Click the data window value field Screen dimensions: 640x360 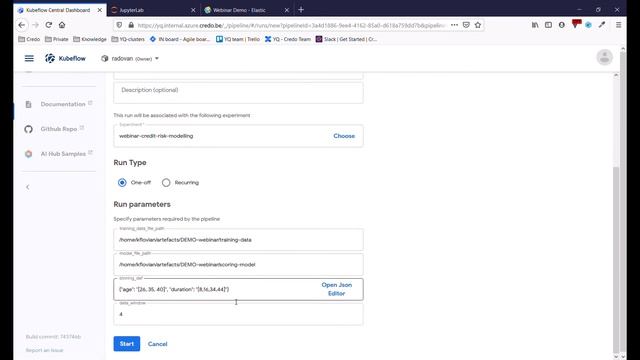[238, 314]
